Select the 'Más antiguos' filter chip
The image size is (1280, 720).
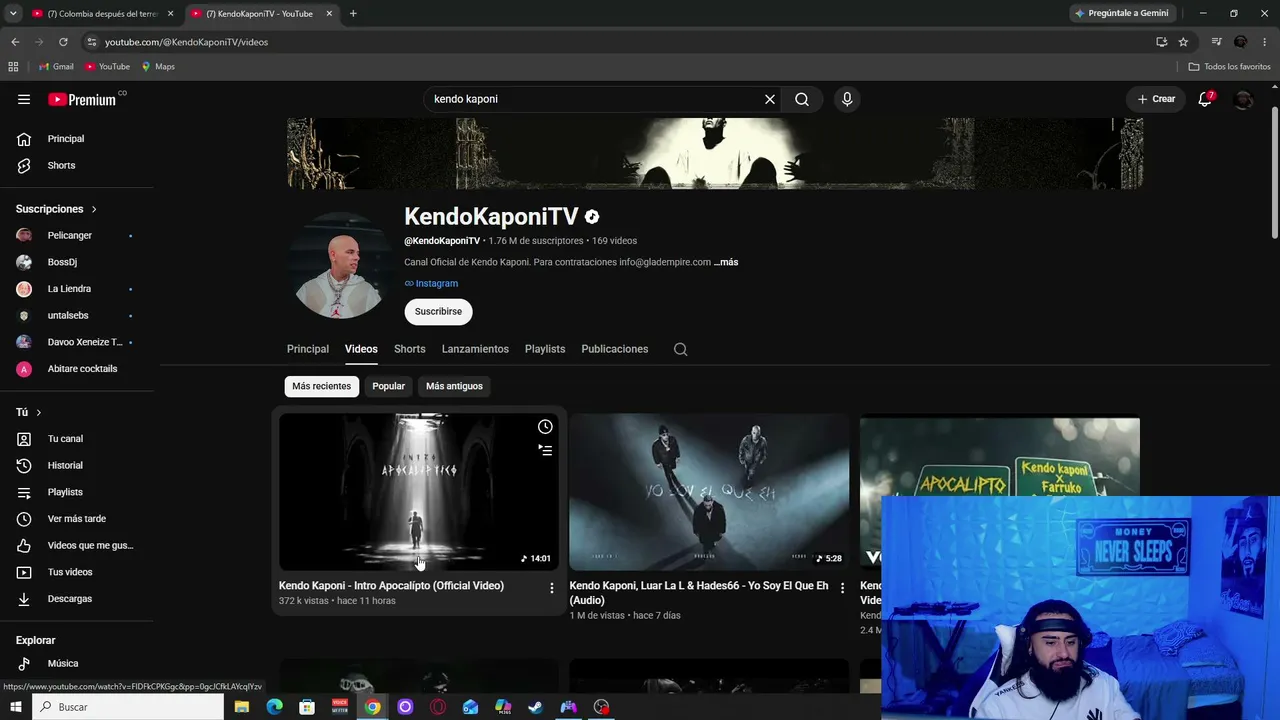[x=454, y=386]
